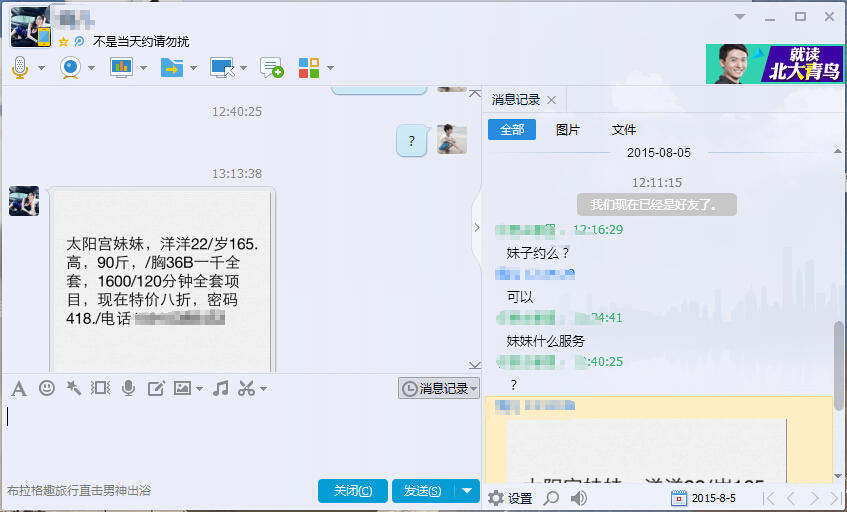
Task: Share music with the note icon
Action: [220, 388]
